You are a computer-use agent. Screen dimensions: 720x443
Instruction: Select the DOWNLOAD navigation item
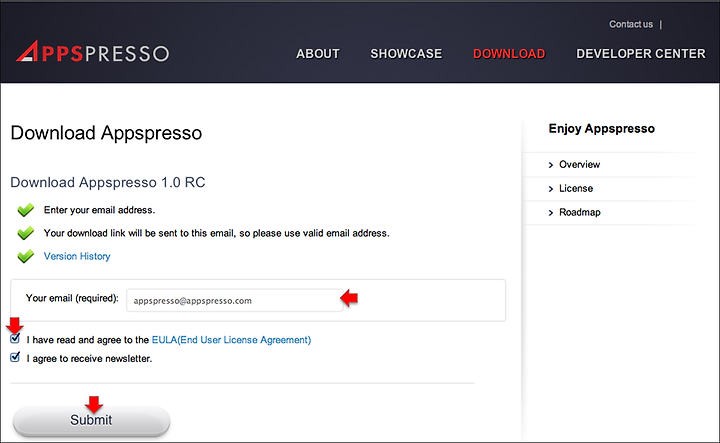click(x=509, y=54)
